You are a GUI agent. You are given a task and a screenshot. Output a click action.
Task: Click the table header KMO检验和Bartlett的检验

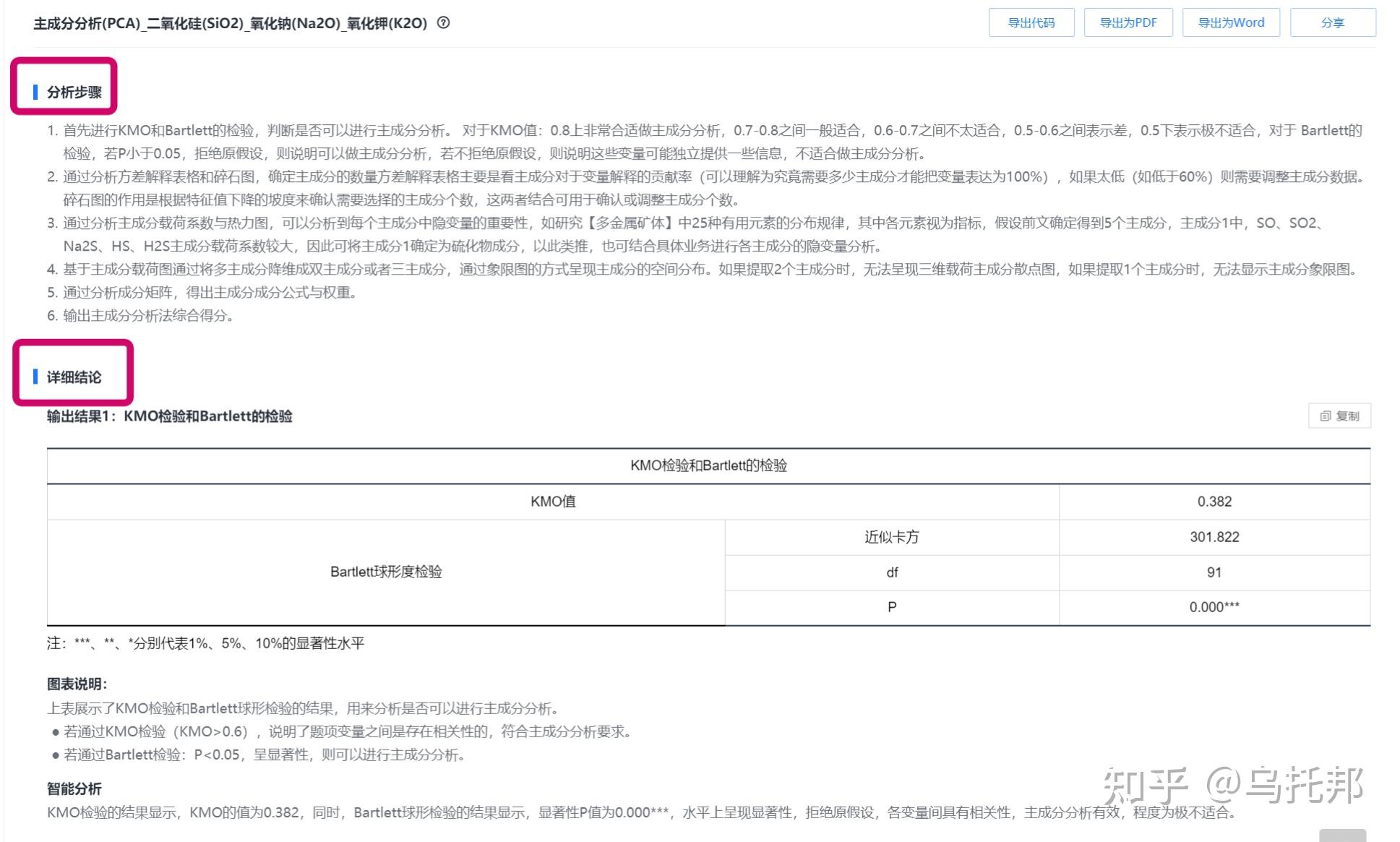pyautogui.click(x=708, y=465)
